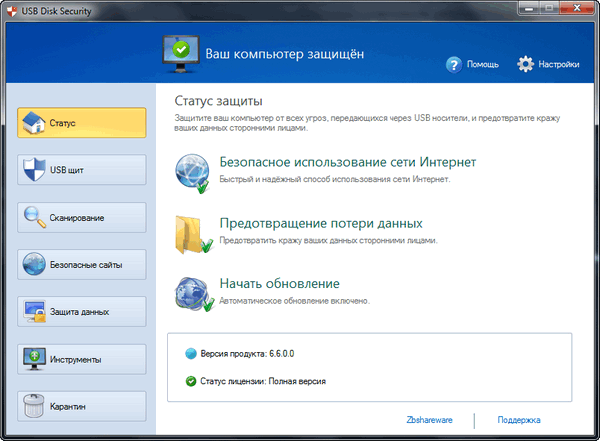The image size is (600, 441).
Task: Open the Сканирование section
Action: click(82, 217)
